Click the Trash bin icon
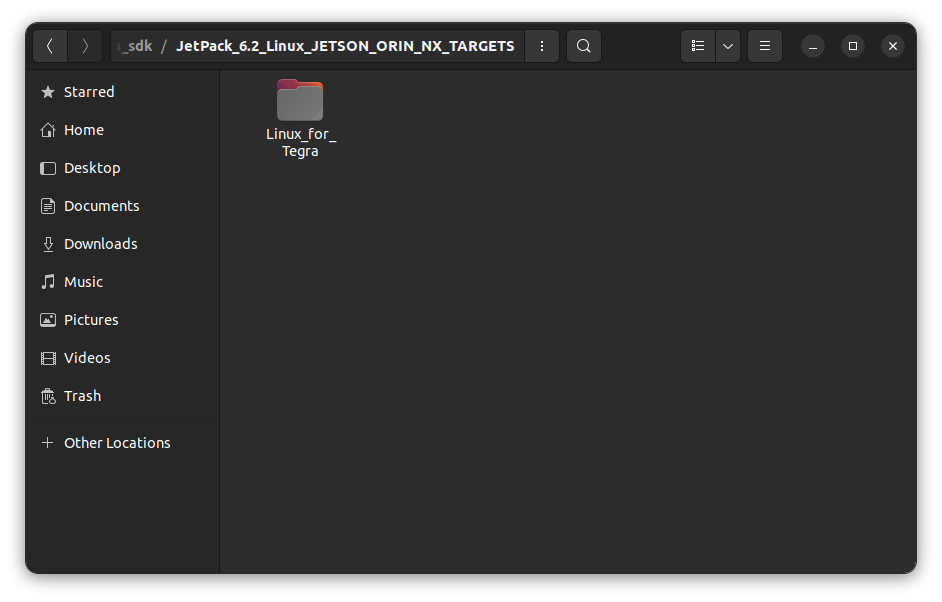The height and width of the screenshot is (602, 942). click(x=47, y=396)
